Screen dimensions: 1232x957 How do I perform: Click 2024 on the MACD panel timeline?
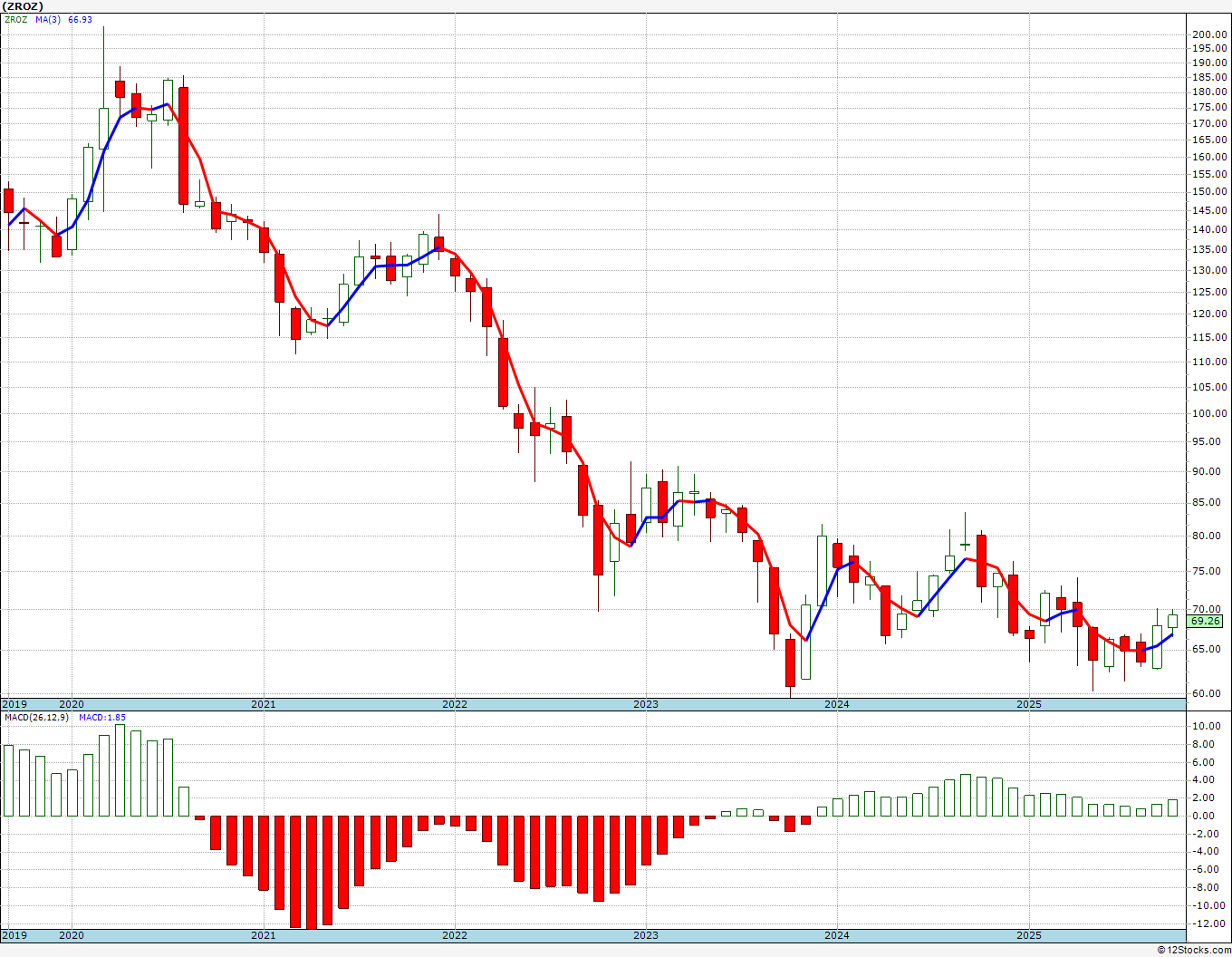coord(837,935)
